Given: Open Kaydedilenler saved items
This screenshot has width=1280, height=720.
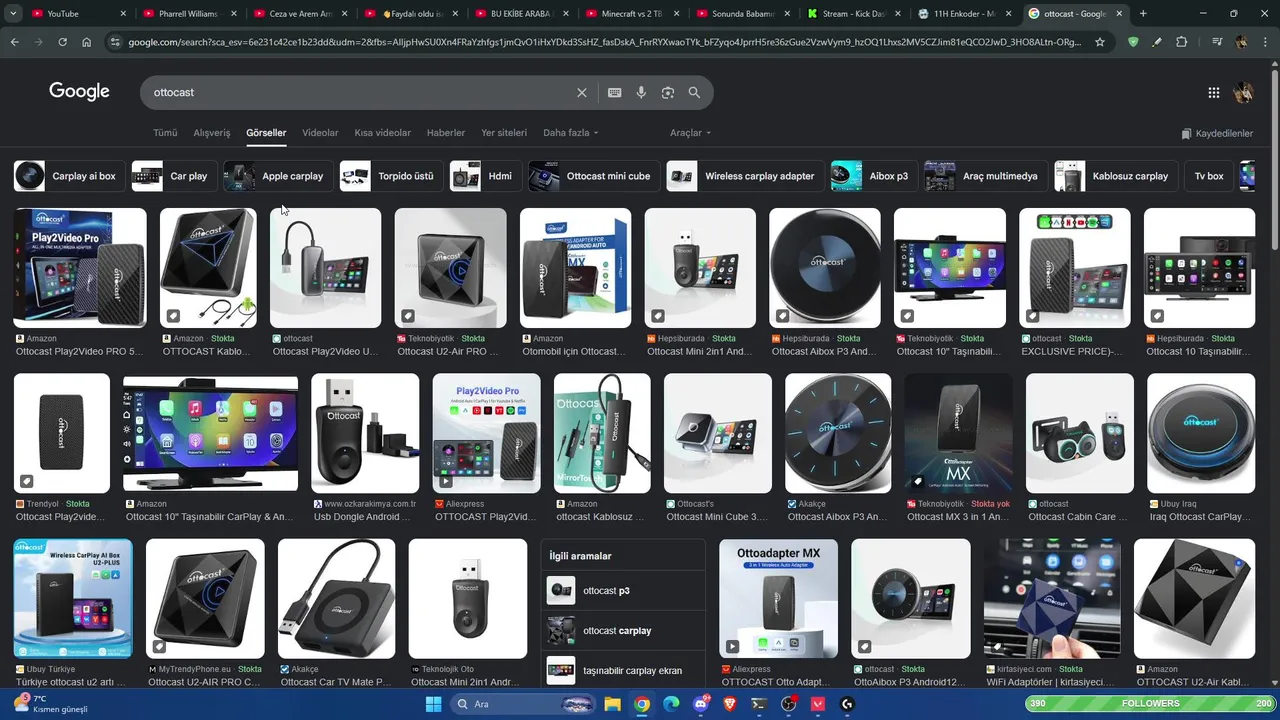Looking at the screenshot, I should (1217, 133).
